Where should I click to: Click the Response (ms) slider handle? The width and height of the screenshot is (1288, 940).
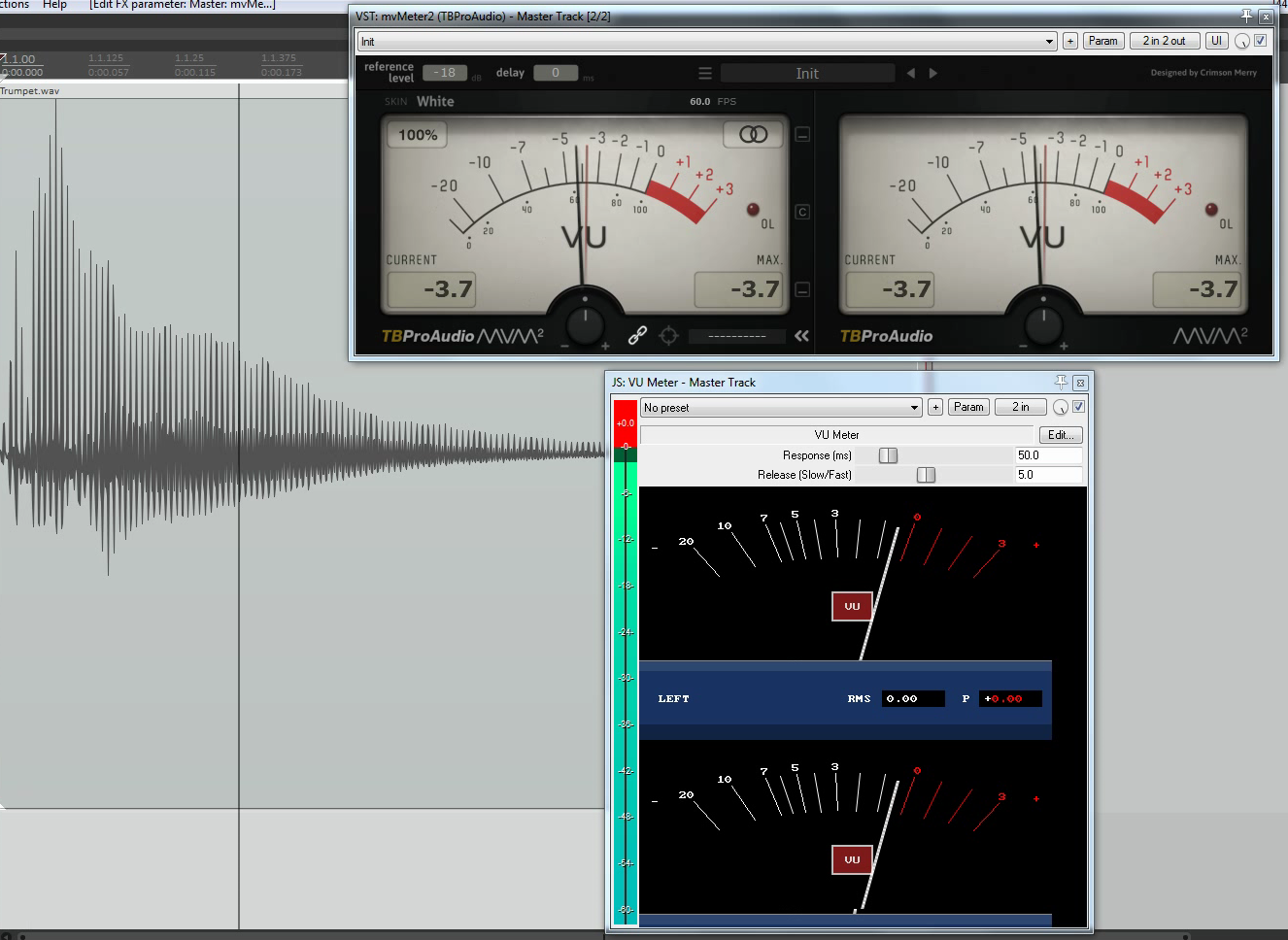point(888,455)
